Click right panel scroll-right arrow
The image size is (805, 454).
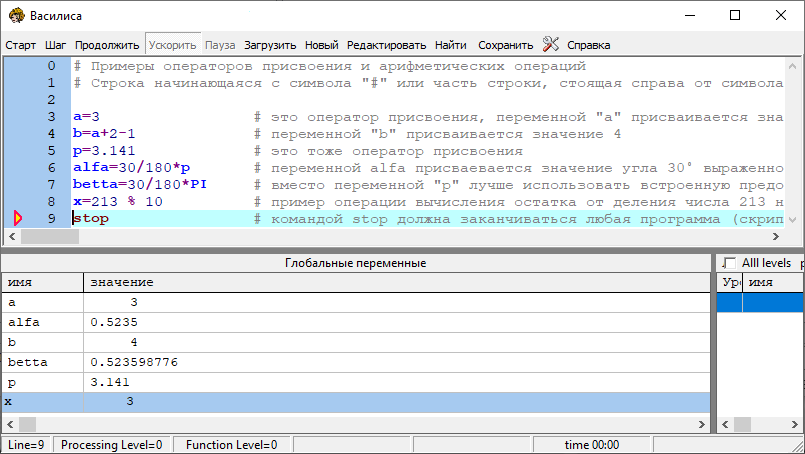coord(795,424)
